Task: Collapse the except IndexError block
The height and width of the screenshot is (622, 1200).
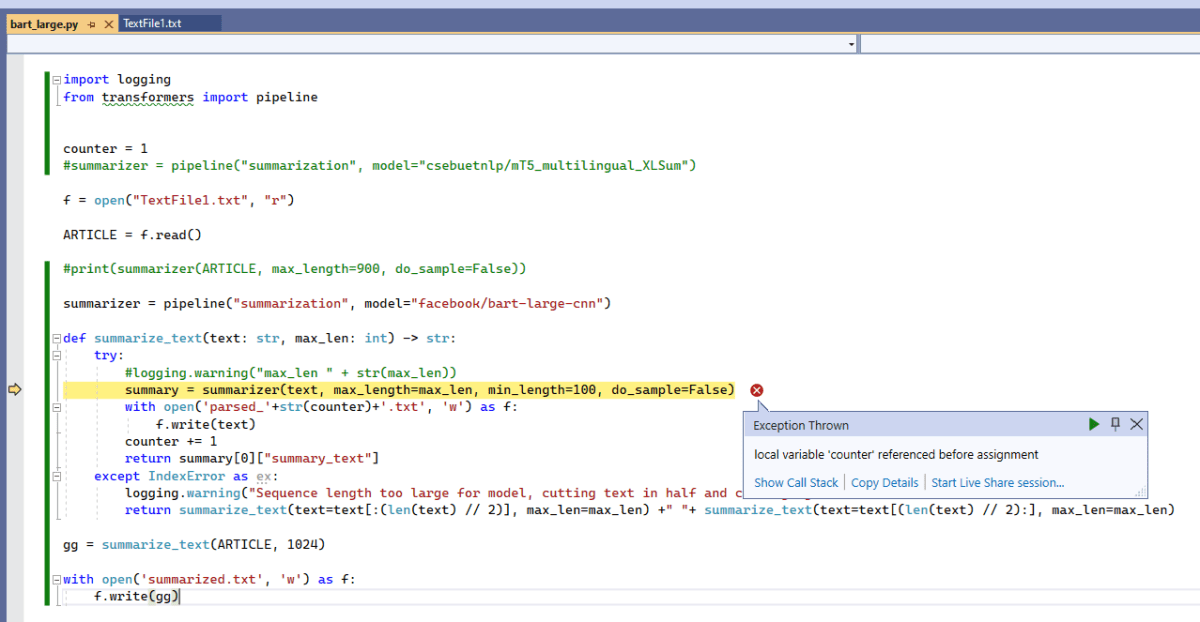Action: pos(56,476)
